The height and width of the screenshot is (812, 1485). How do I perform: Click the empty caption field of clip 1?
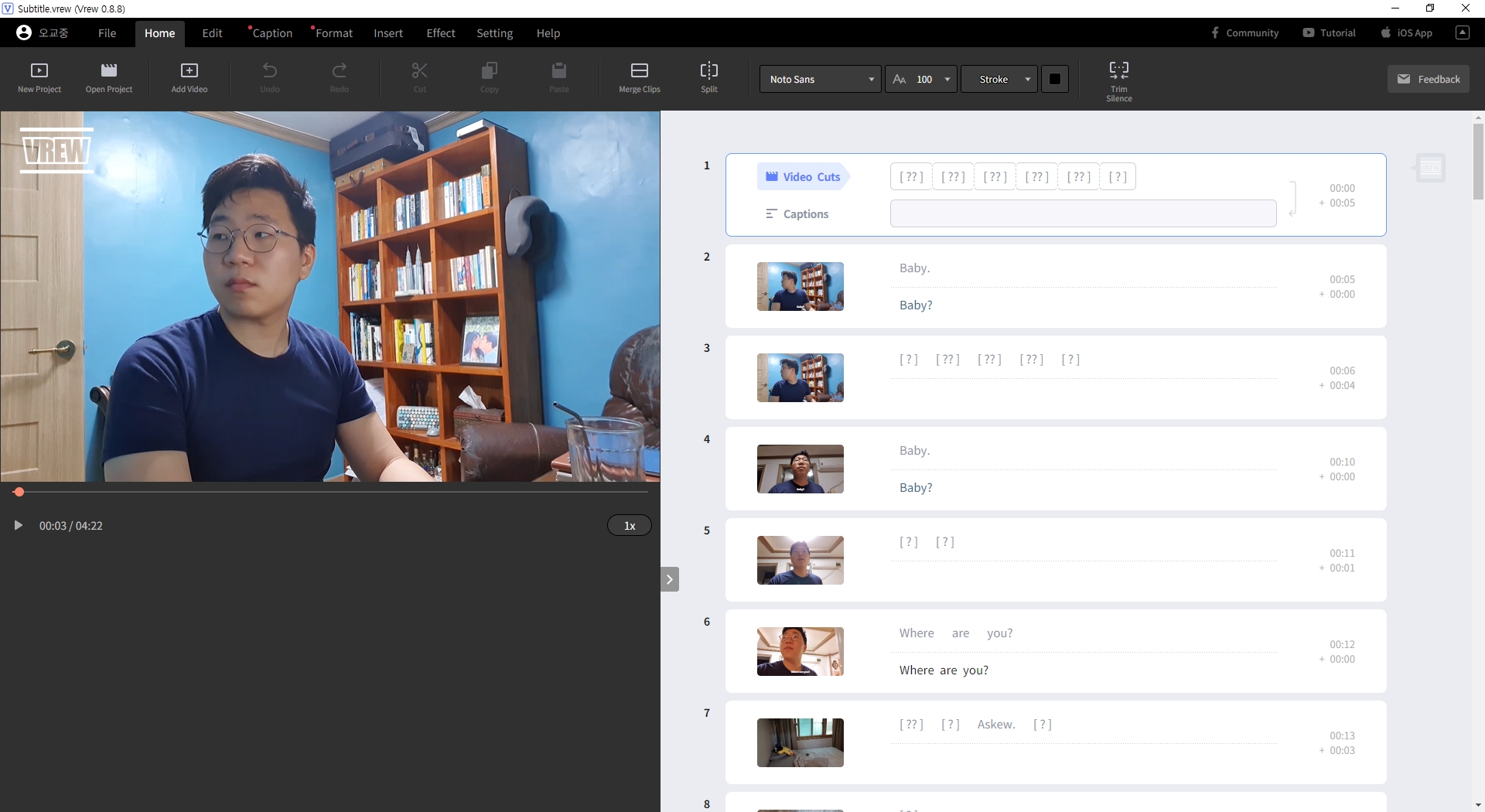click(x=1083, y=213)
